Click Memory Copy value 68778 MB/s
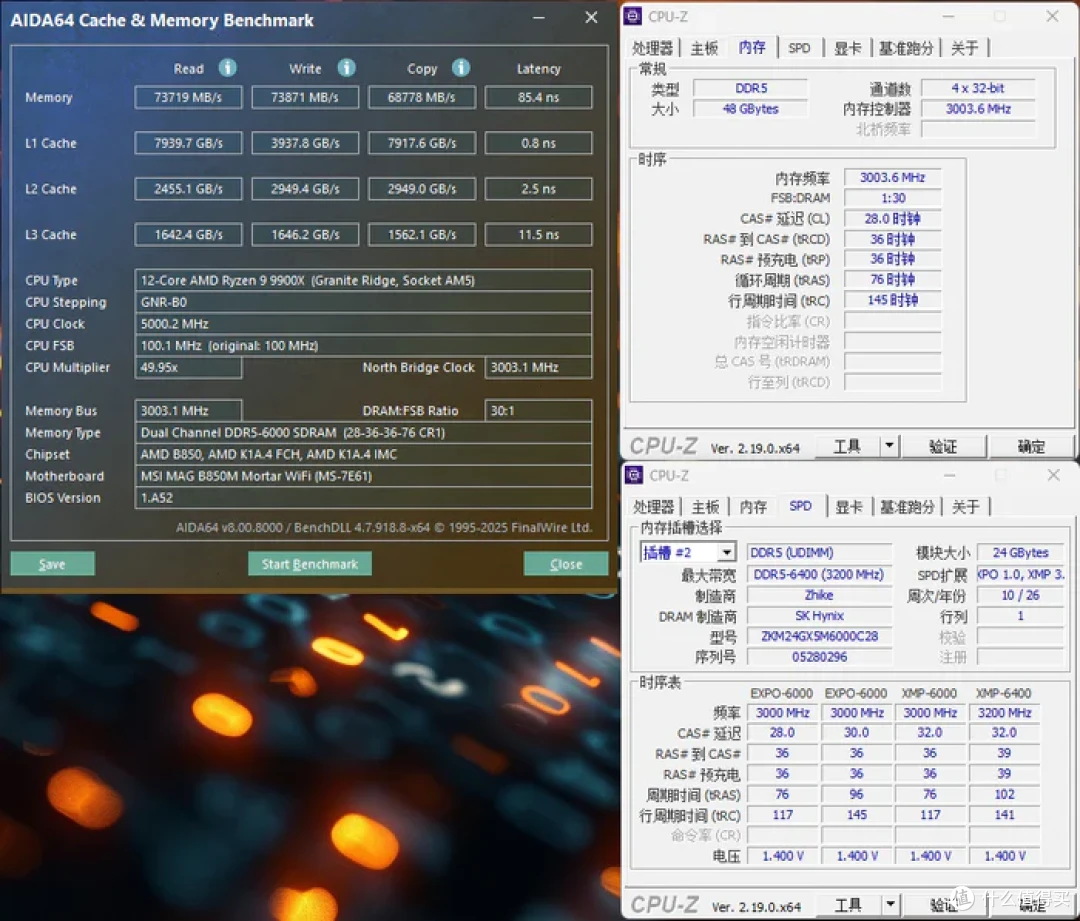 pyautogui.click(x=422, y=97)
